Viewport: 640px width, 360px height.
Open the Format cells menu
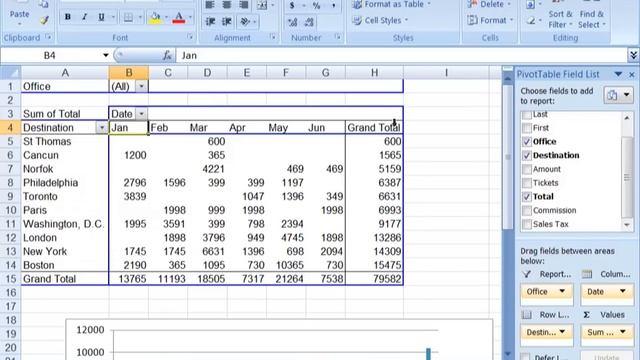490,20
